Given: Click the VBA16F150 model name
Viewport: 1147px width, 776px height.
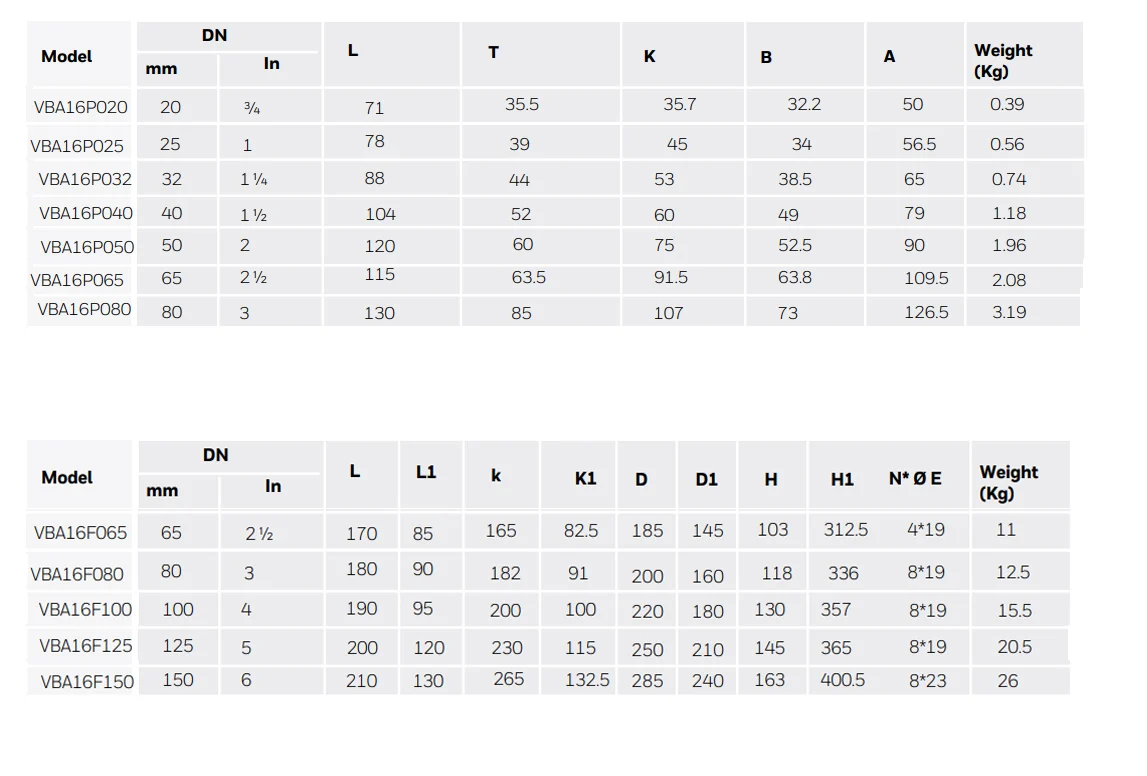Looking at the screenshot, I should (x=87, y=682).
